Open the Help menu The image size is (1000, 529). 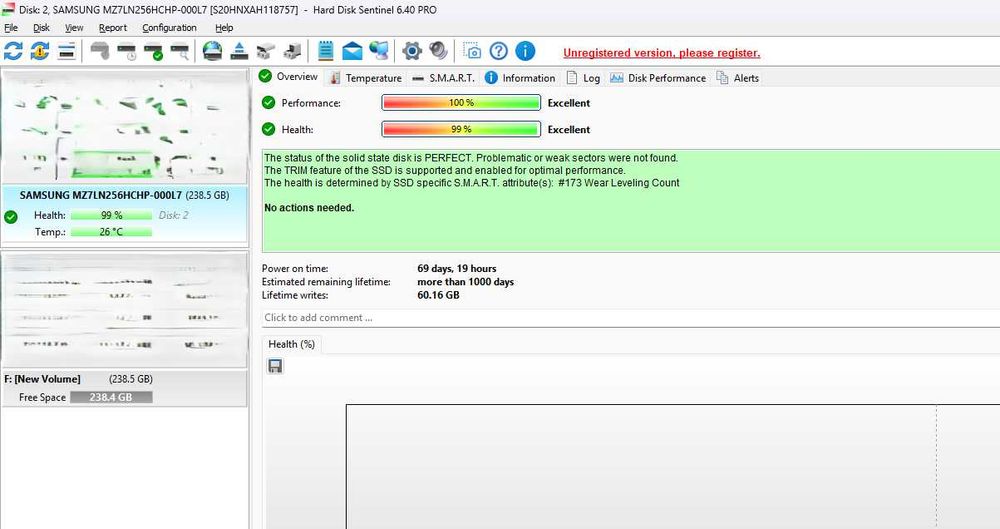pos(224,27)
